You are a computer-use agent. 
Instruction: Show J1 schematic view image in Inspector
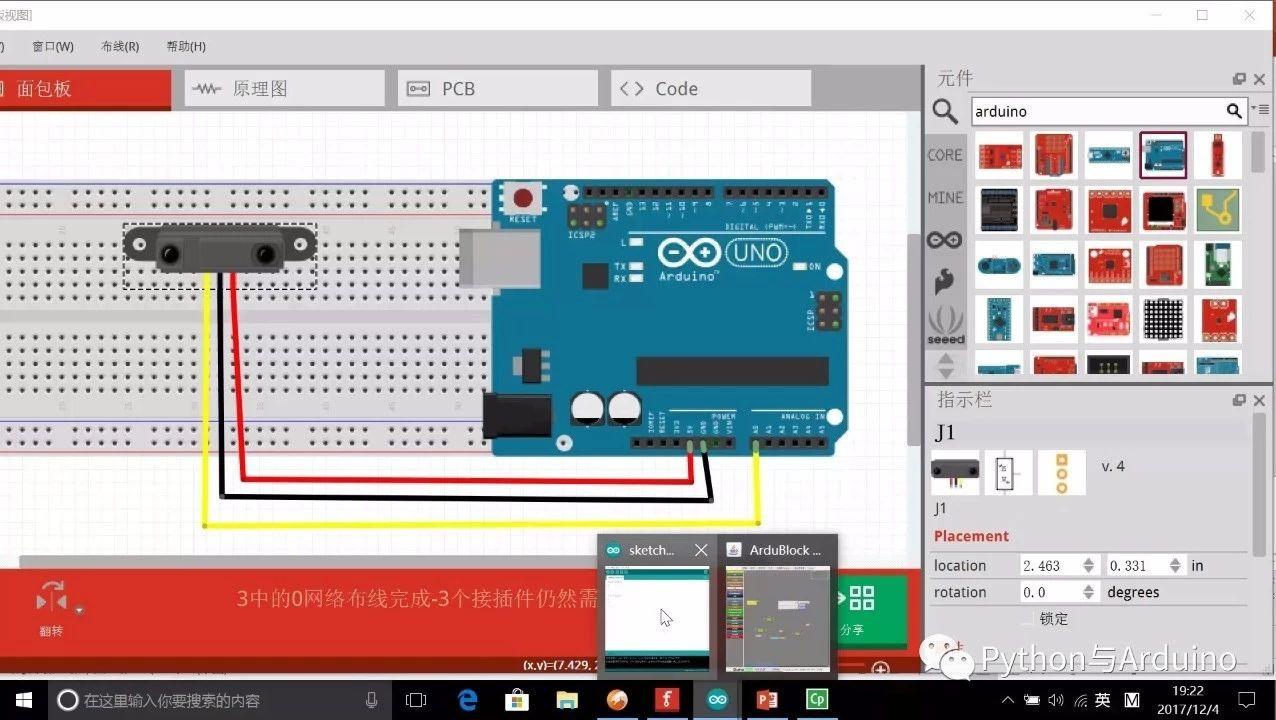point(1008,472)
